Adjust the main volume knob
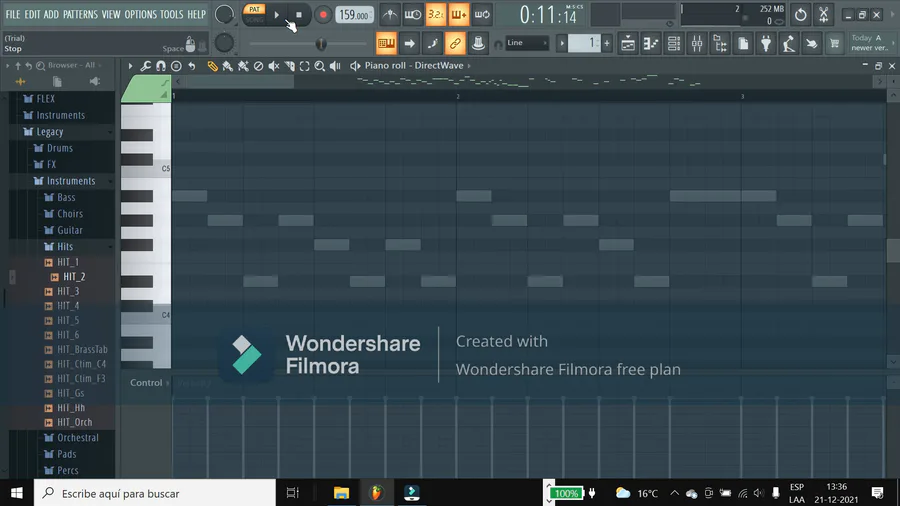Viewport: 900px width, 506px height. [224, 15]
